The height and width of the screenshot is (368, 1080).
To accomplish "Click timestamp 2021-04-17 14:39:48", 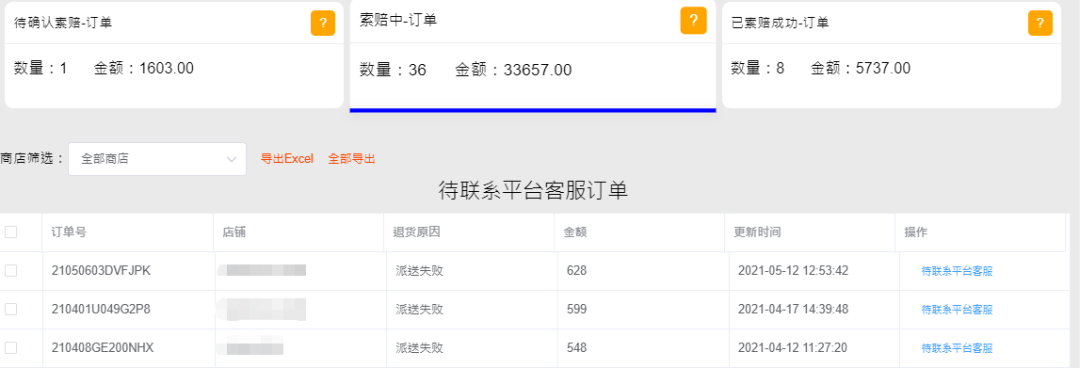I will coord(793,309).
